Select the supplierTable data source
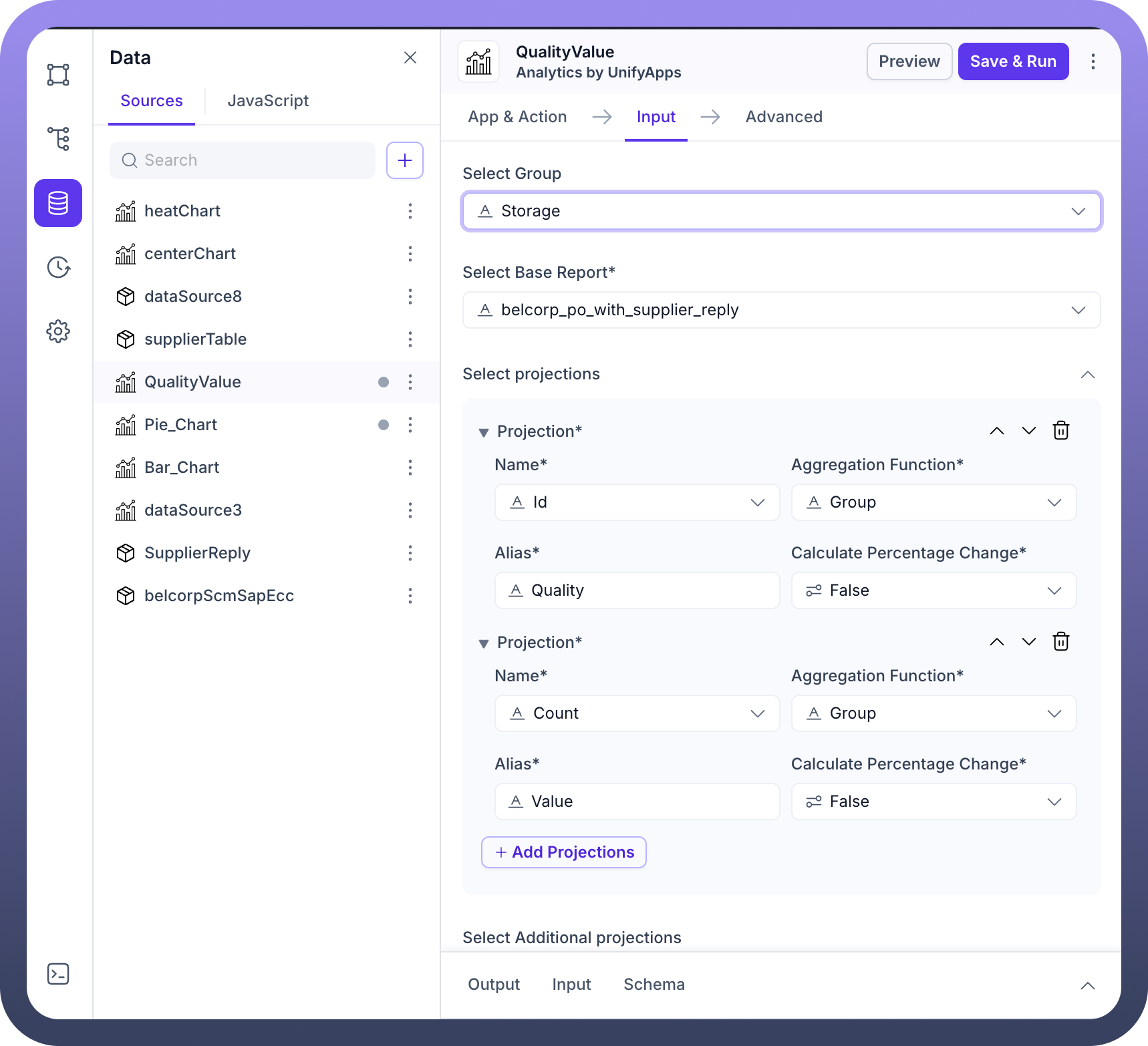This screenshot has width=1148, height=1046. (267, 339)
